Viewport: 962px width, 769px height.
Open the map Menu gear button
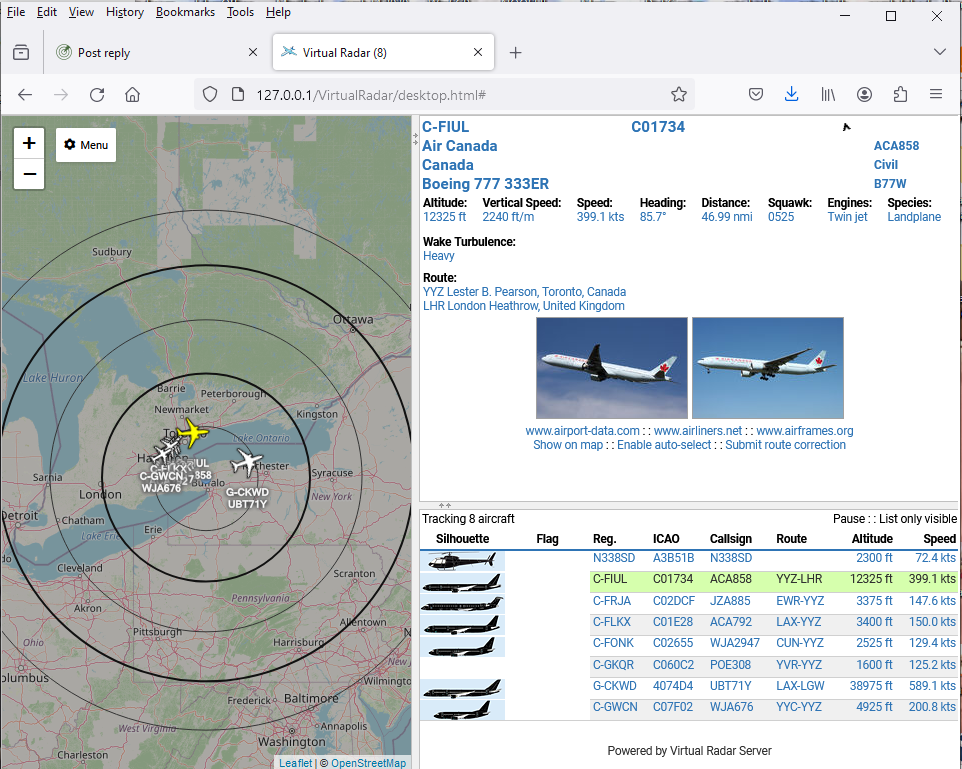(86, 145)
